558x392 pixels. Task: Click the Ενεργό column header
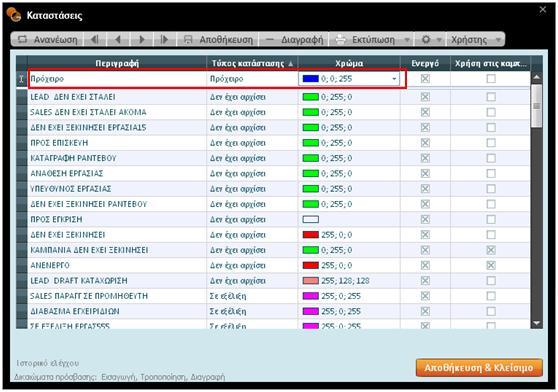pyautogui.click(x=425, y=63)
